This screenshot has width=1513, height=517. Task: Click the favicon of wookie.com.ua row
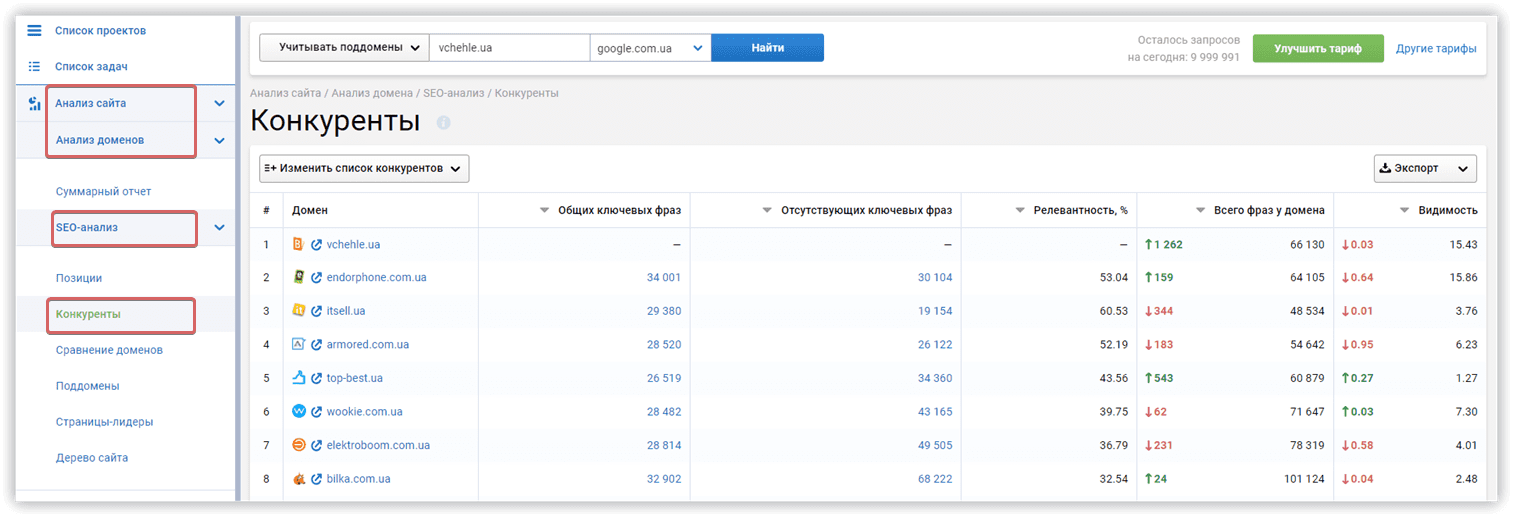(x=298, y=411)
